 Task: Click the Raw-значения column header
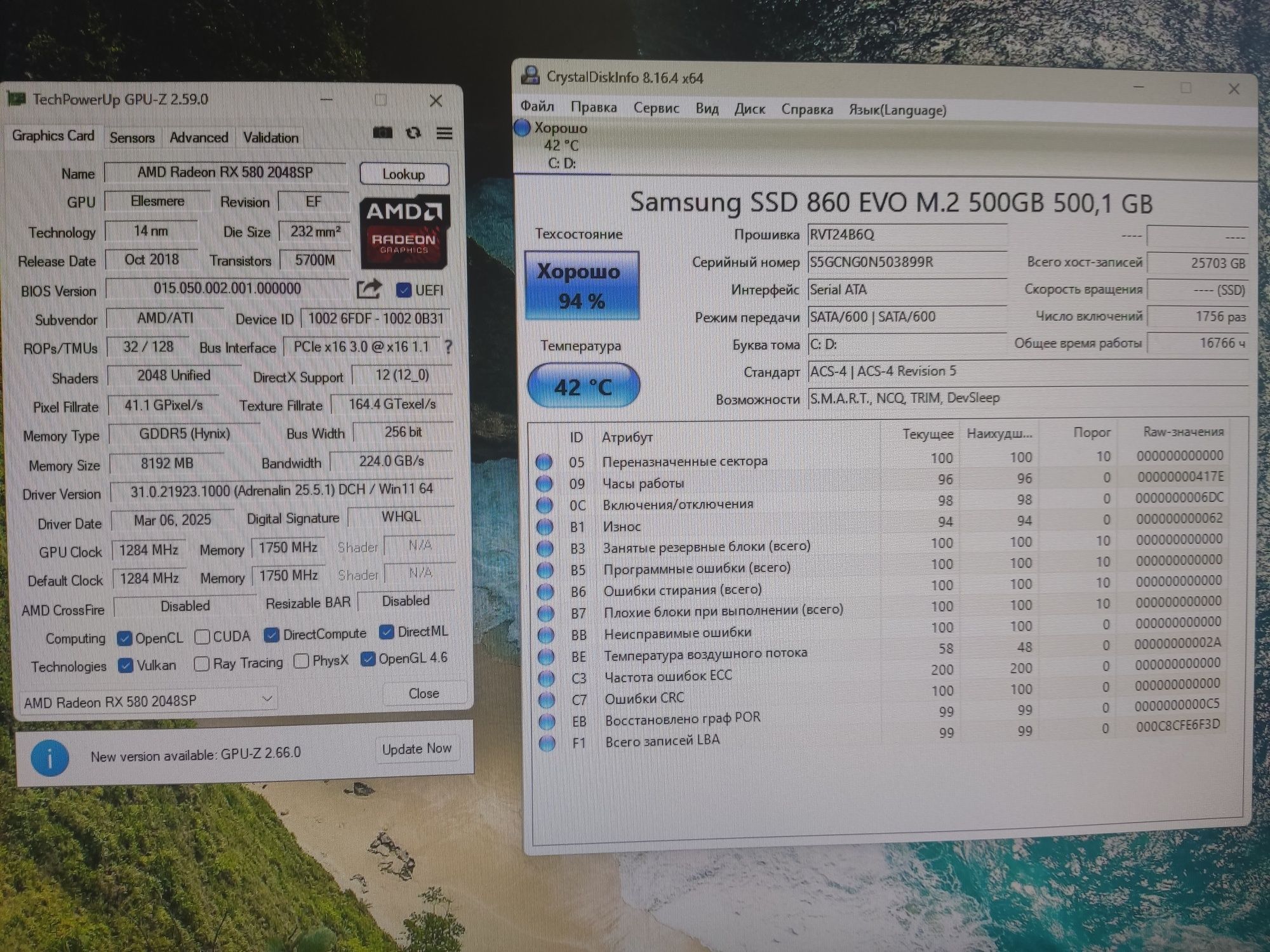[x=1183, y=432]
